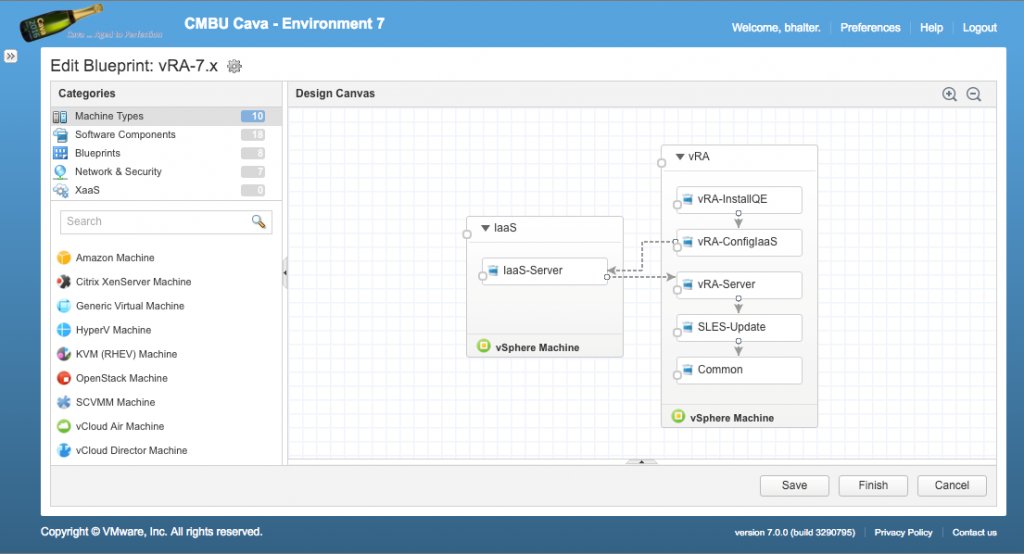Open the XaaS category
The height and width of the screenshot is (554, 1024).
(x=166, y=190)
